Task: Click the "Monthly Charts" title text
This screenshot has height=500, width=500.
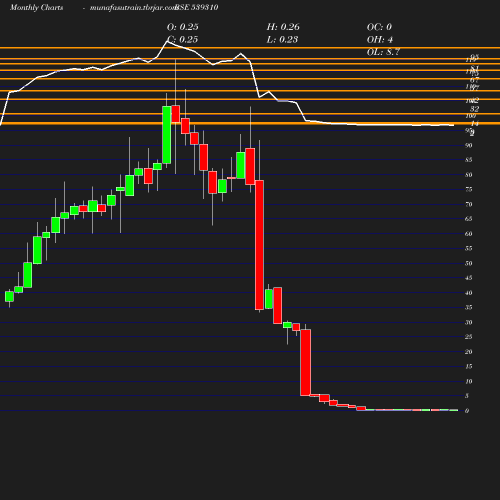Action: click(x=36, y=7)
